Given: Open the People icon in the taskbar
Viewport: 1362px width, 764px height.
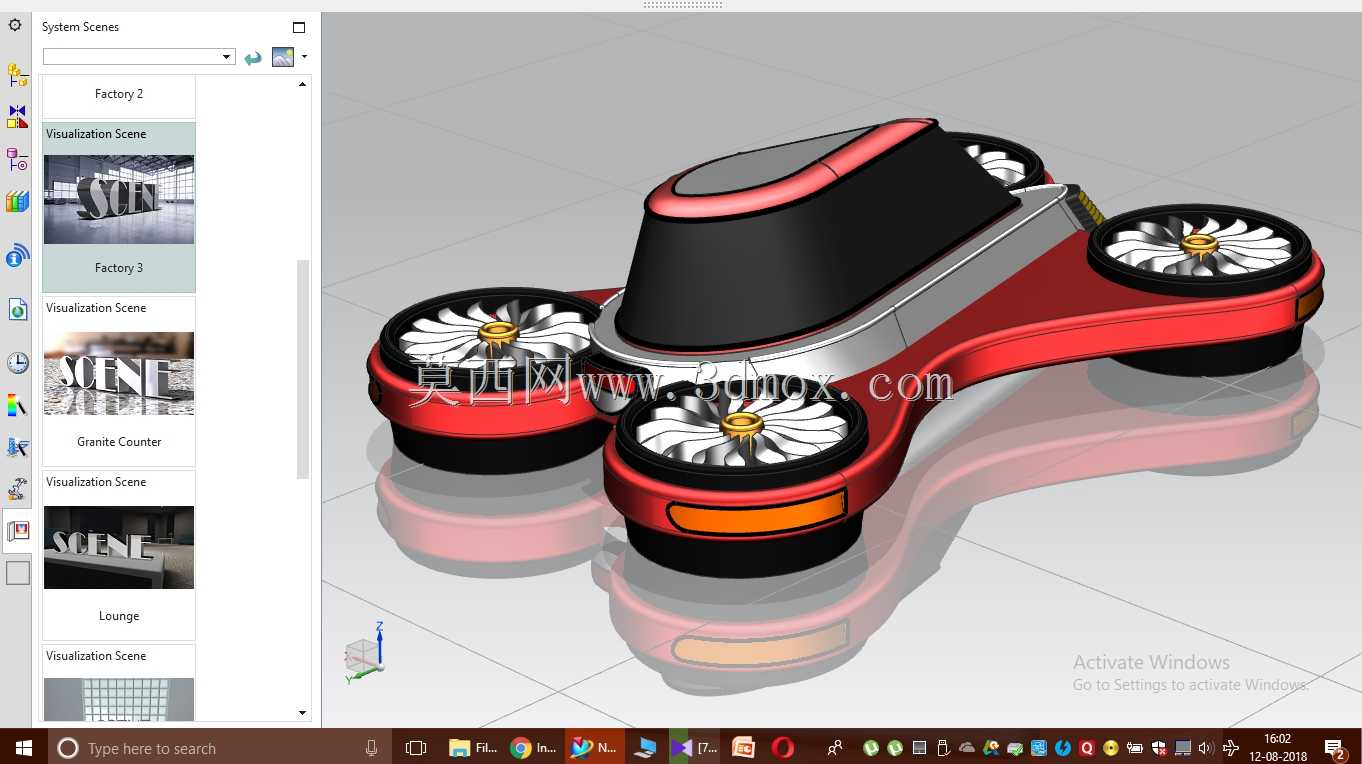Looking at the screenshot, I should point(835,748).
